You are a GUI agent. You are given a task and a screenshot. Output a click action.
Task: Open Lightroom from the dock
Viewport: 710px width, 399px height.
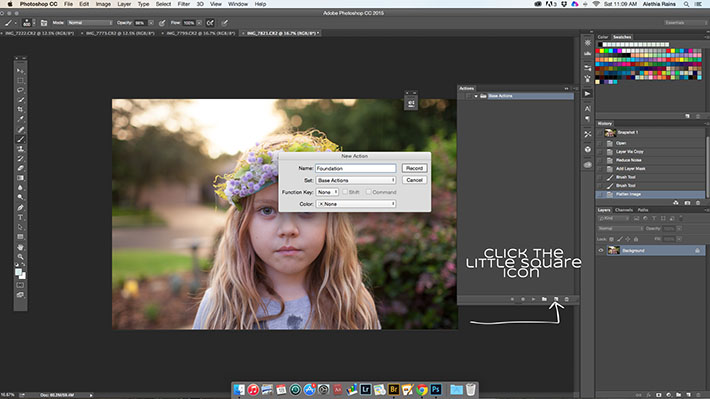coord(365,389)
